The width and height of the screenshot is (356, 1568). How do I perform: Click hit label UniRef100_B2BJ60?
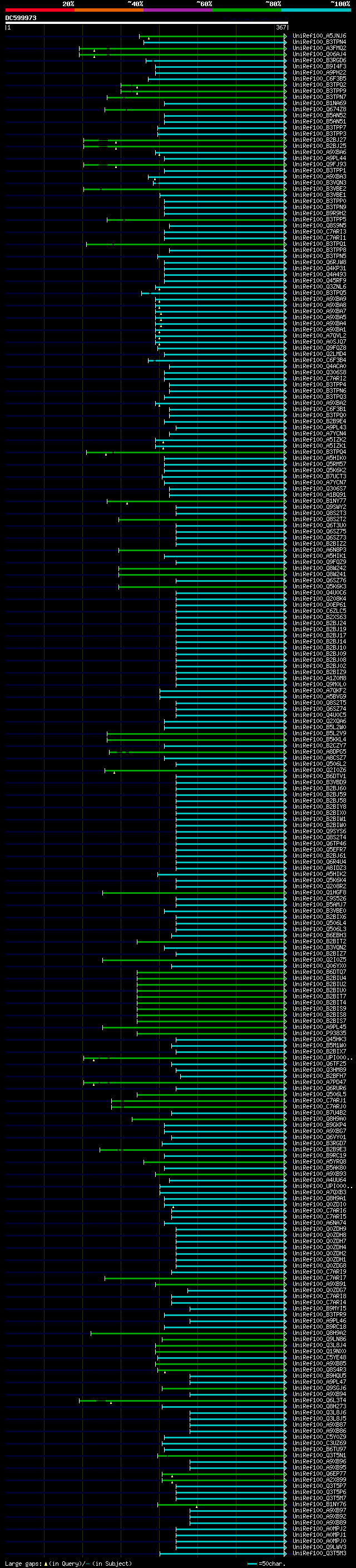(319, 789)
